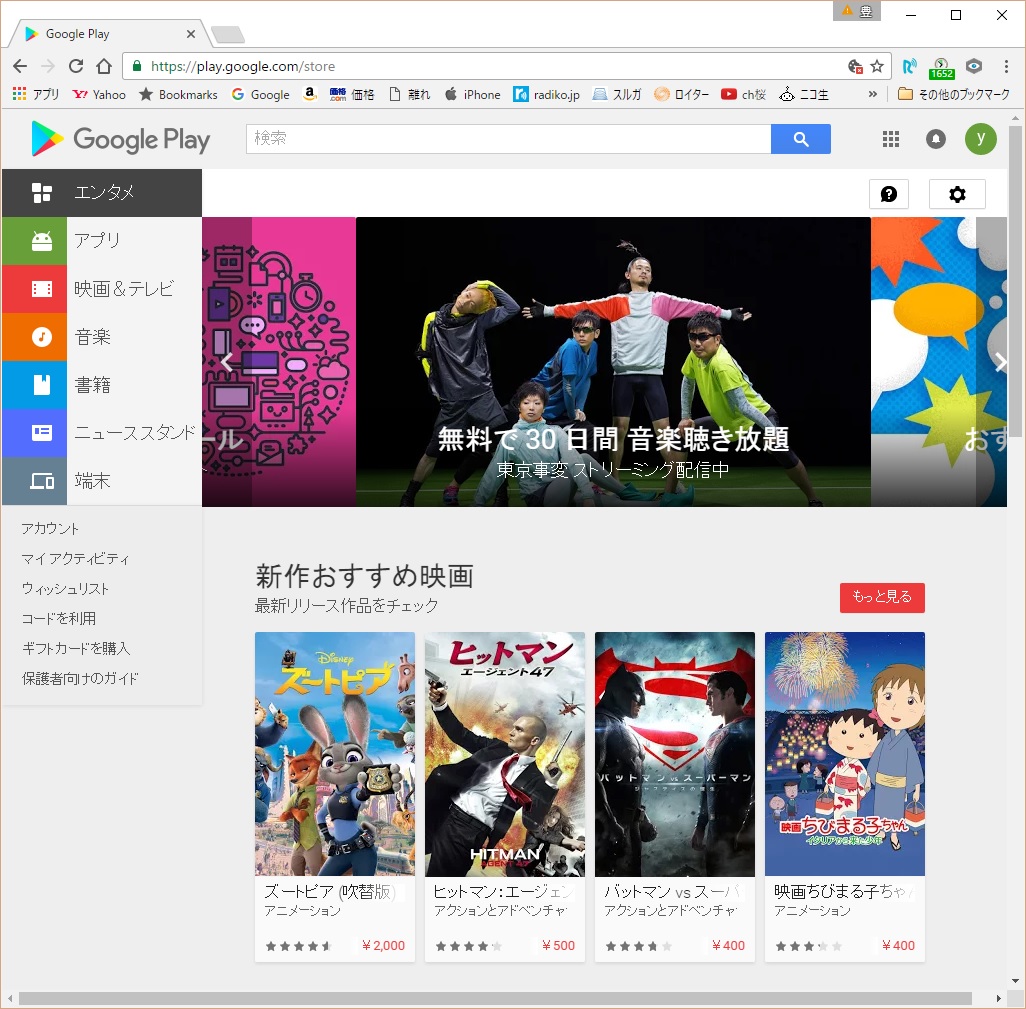
Task: Open the その他のブックマーク folder
Action: pos(954,94)
